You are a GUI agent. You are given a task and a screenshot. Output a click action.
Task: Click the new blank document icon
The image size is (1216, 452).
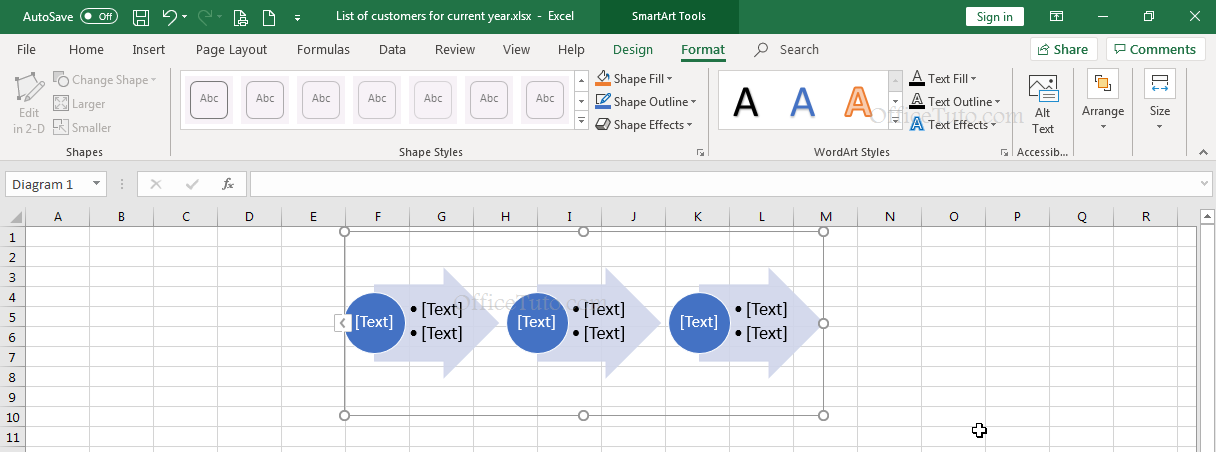pyautogui.click(x=268, y=17)
